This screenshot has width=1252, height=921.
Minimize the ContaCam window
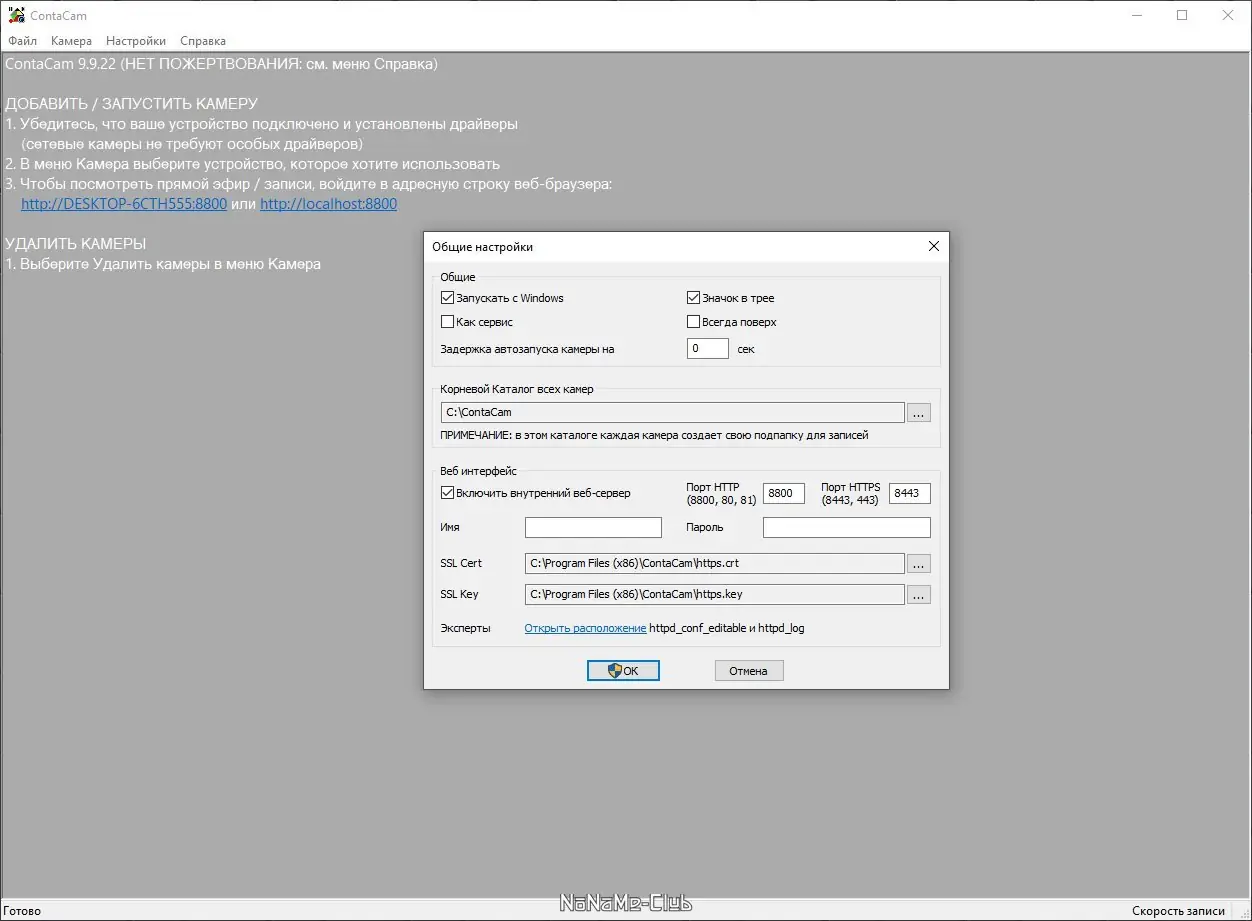point(1137,15)
